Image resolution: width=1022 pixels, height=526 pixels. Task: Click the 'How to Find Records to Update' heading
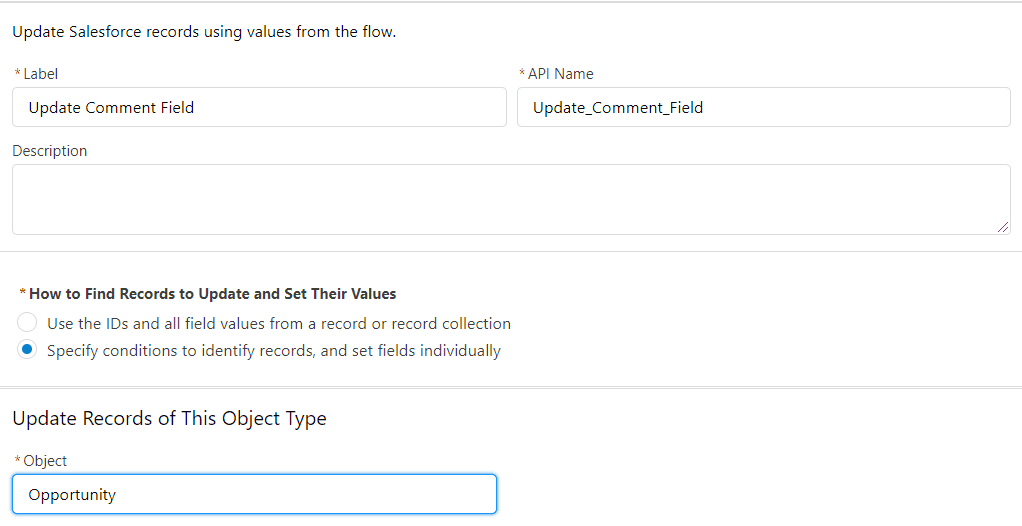tap(212, 294)
